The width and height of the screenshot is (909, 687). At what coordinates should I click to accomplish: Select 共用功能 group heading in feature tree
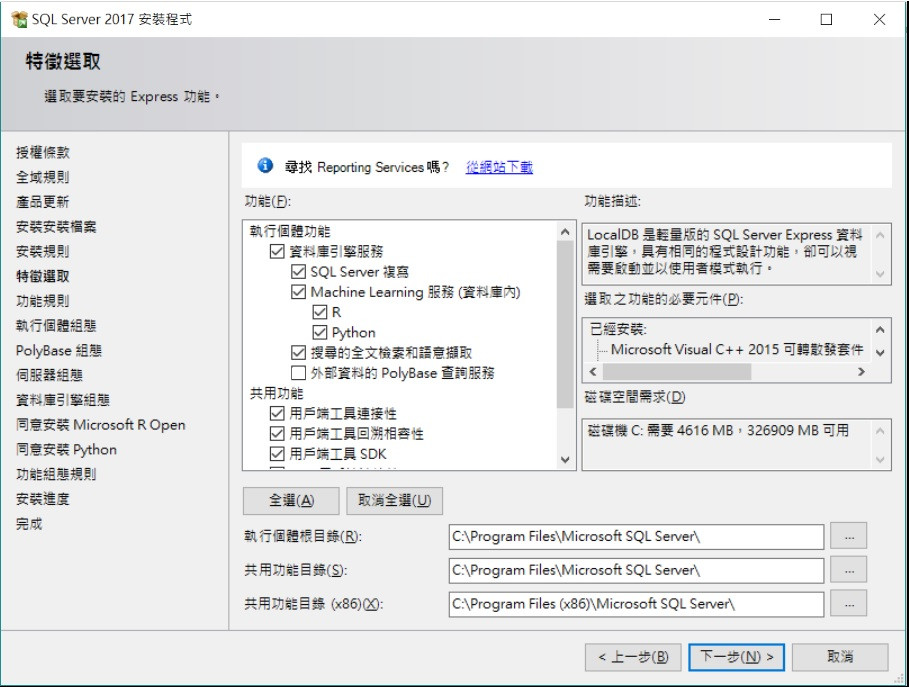[277, 393]
